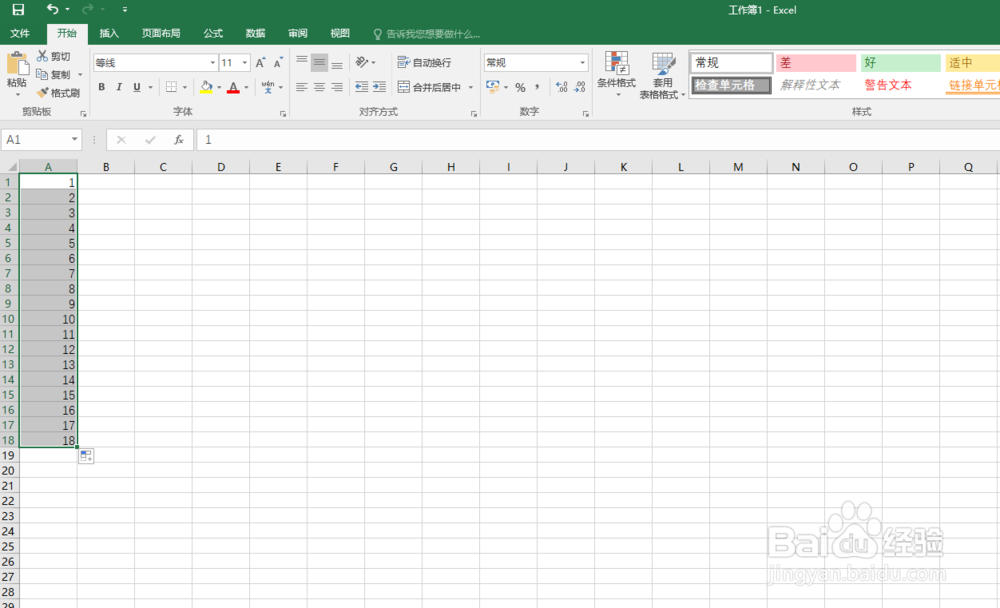Click Increase Decimal places icon
1000x608 pixels.
(561, 88)
